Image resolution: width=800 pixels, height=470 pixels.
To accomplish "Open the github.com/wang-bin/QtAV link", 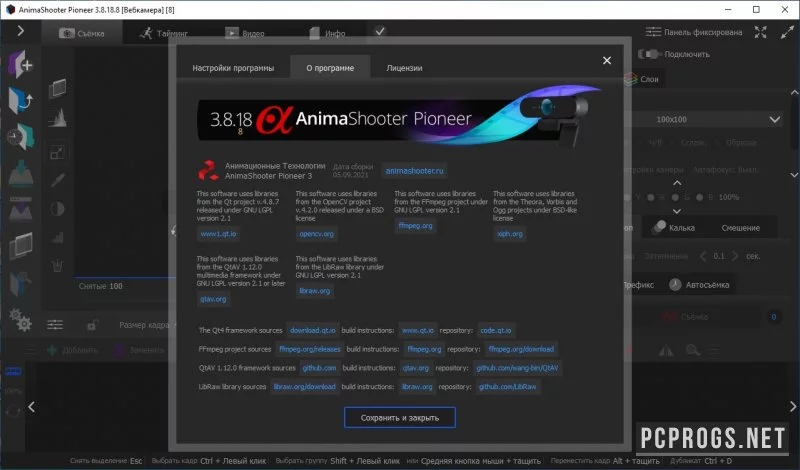I will coord(517,367).
